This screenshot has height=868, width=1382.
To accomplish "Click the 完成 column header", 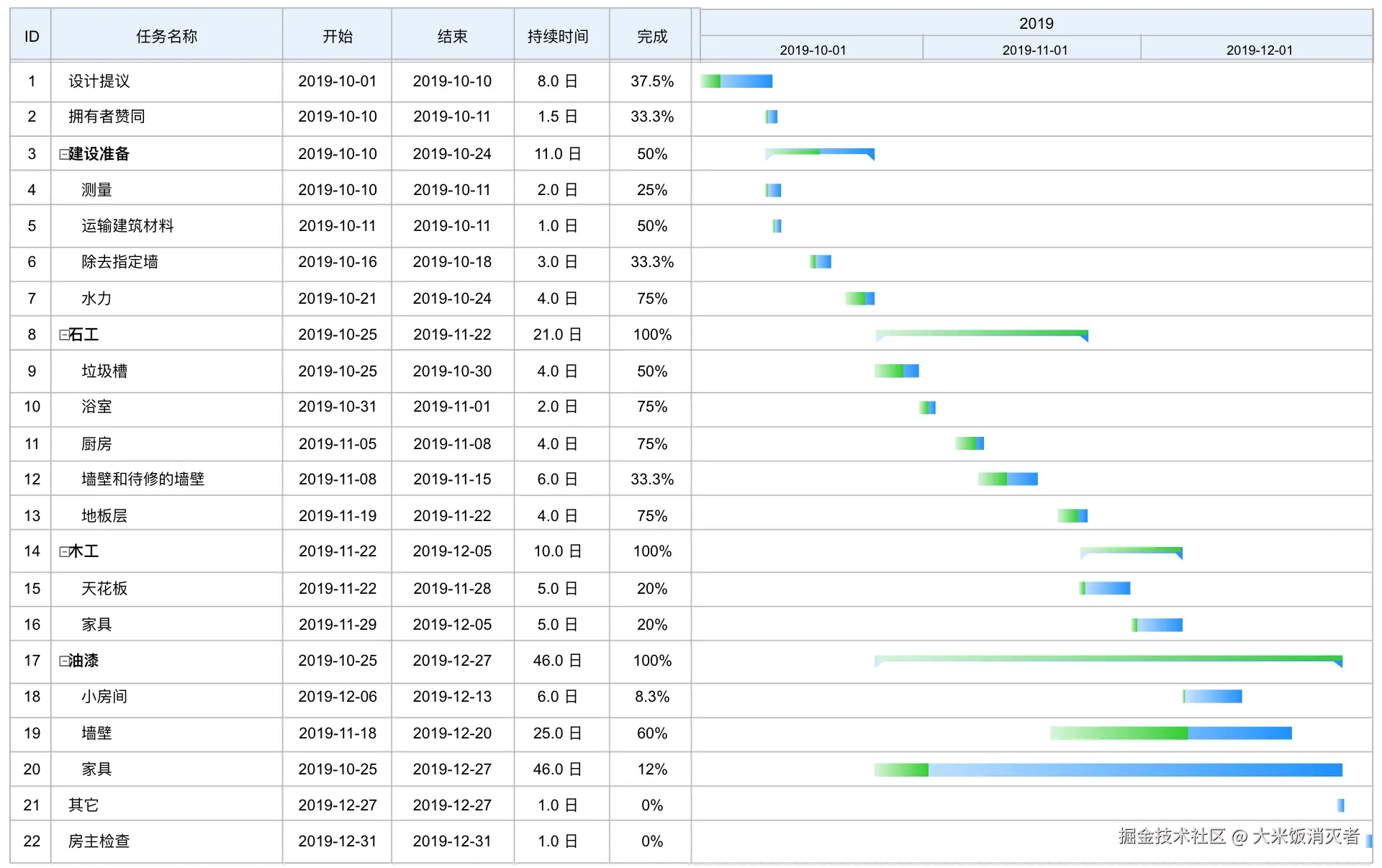I will (x=651, y=36).
